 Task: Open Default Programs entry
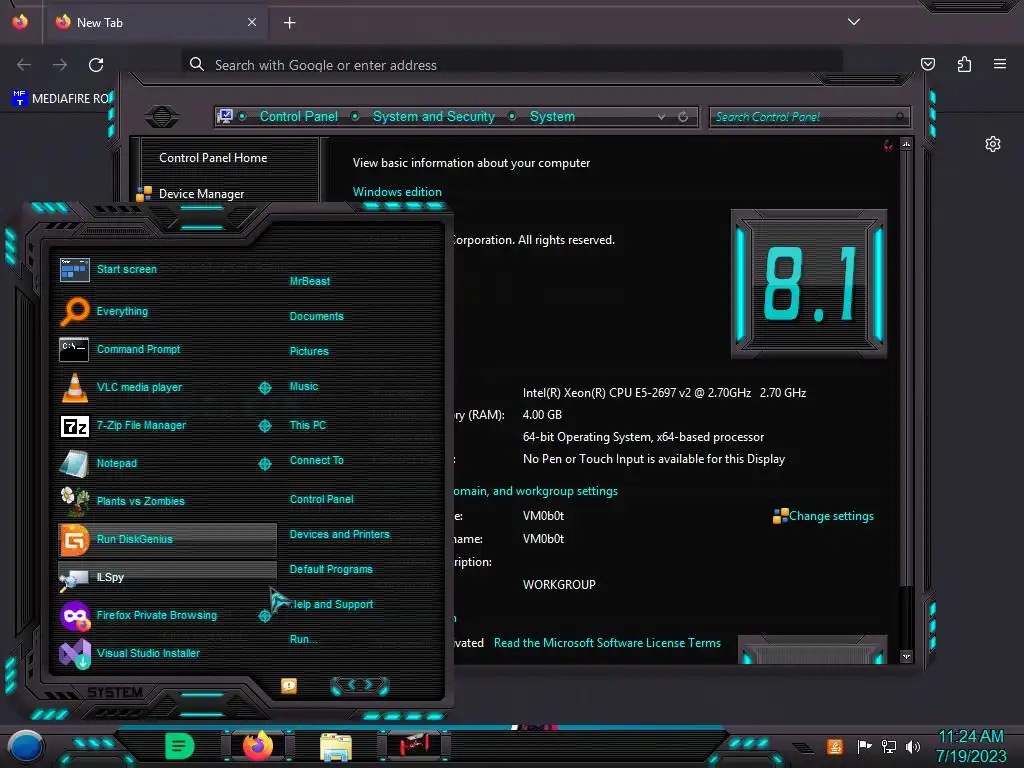pyautogui.click(x=330, y=569)
